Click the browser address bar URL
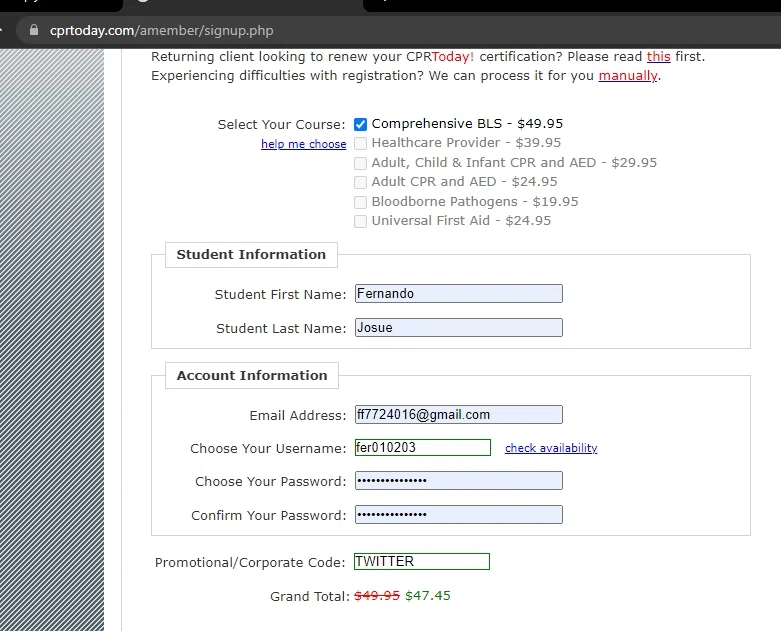The height and width of the screenshot is (631, 781). pos(161,30)
